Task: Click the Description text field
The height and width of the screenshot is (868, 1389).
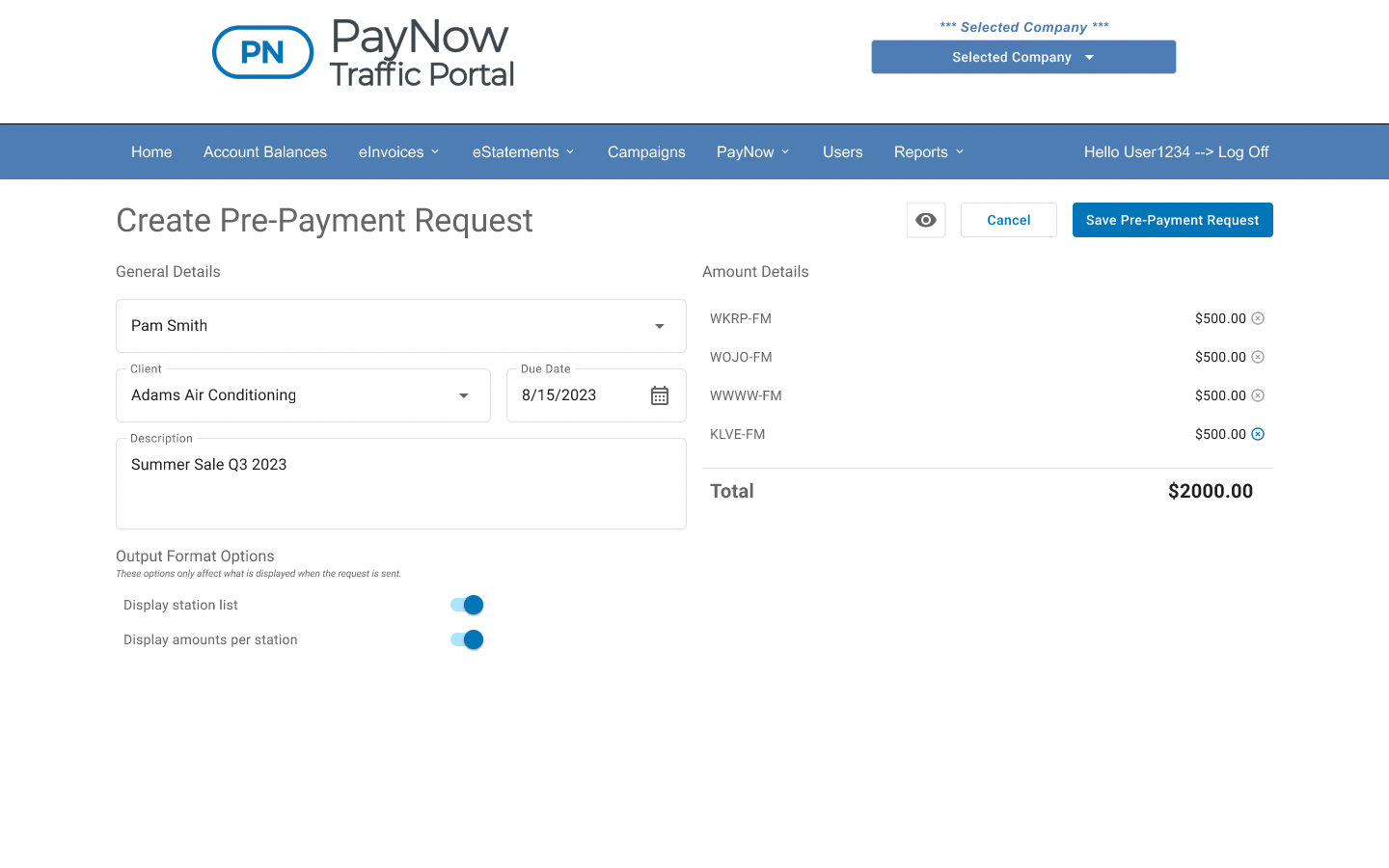Action: click(401, 483)
